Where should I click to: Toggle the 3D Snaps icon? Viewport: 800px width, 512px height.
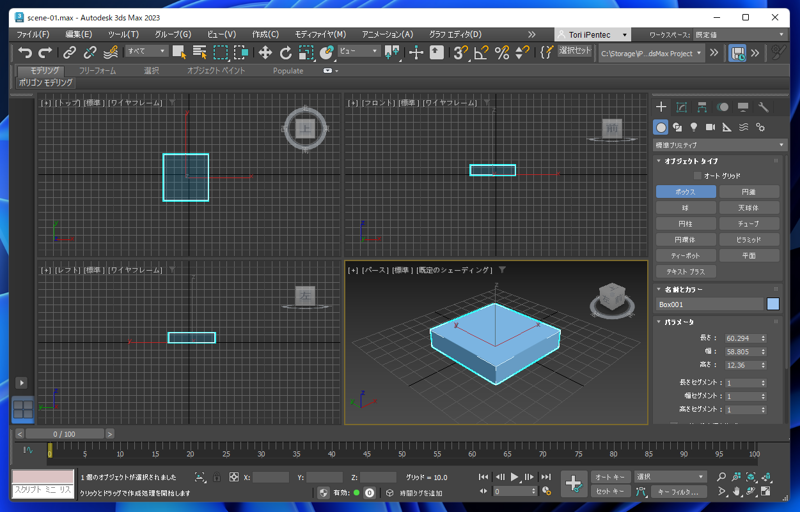[461, 52]
